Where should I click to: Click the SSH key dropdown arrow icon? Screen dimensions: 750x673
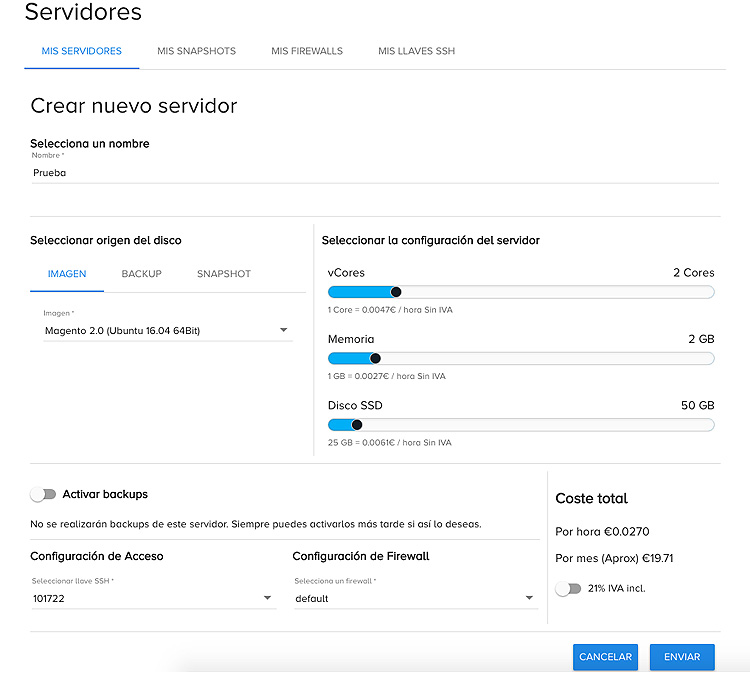[x=267, y=598]
